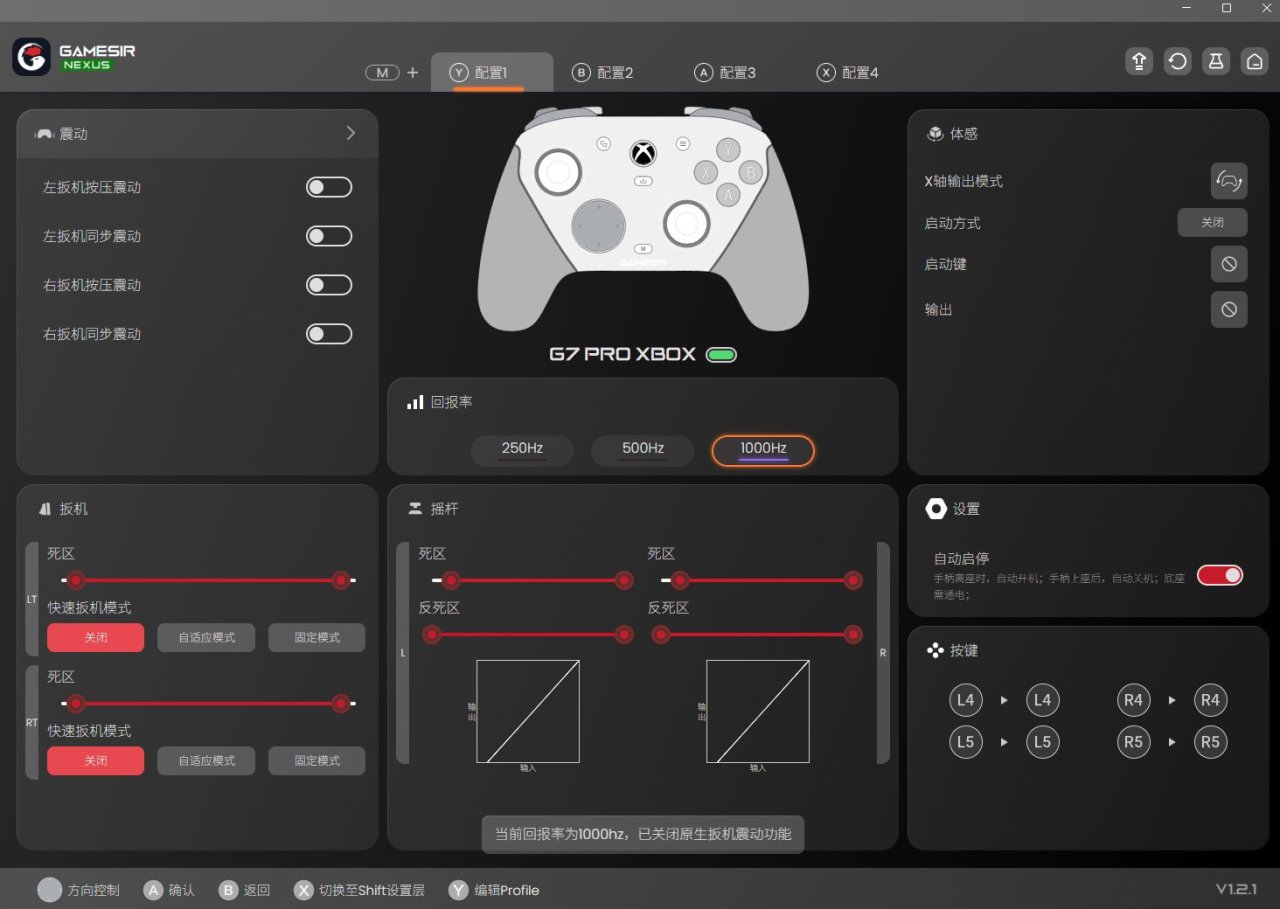Open the R4 mapping target selector
Viewport: 1280px width, 909px height.
coord(1210,700)
